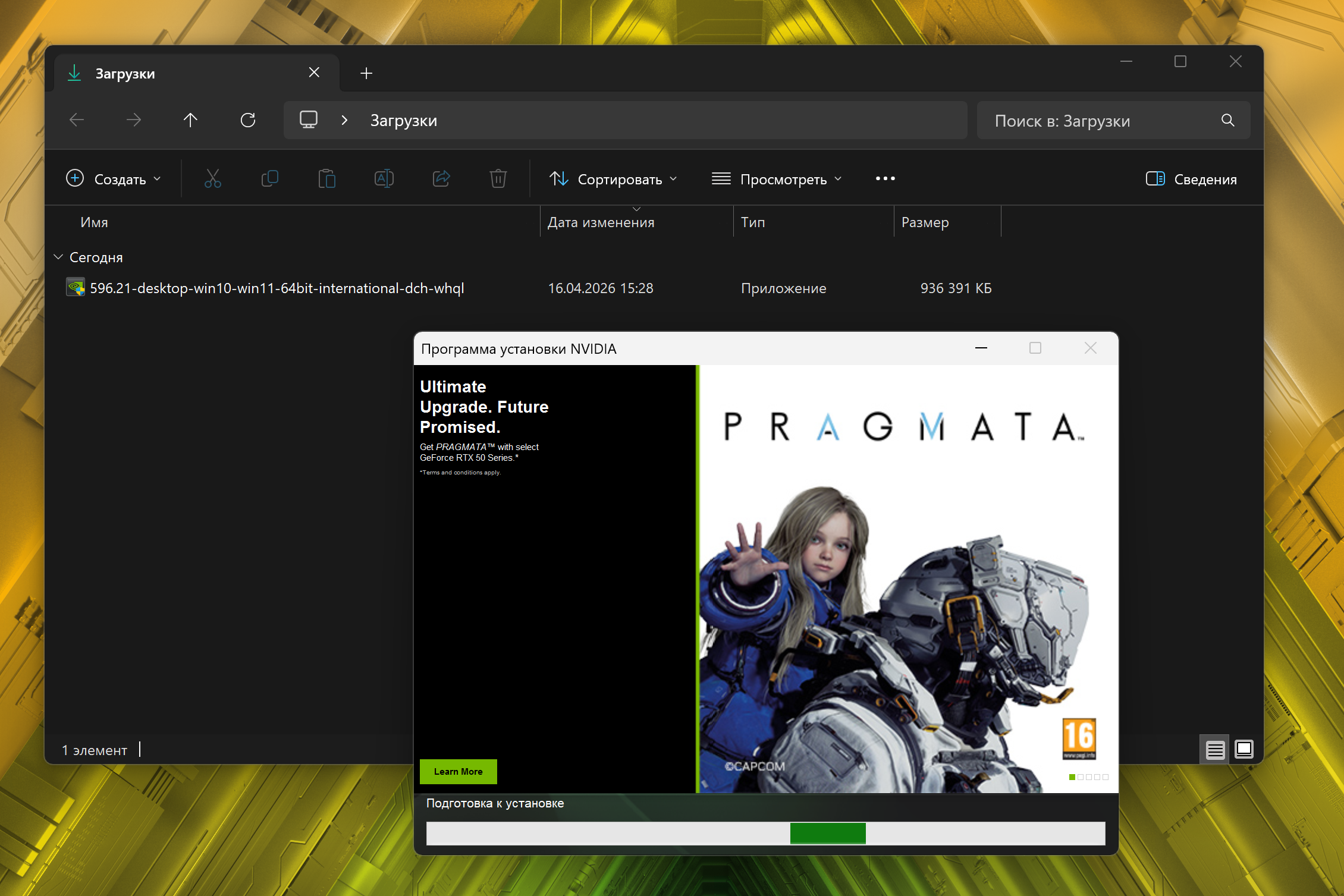Open the Создать dropdown
The image size is (1344, 896).
114,179
